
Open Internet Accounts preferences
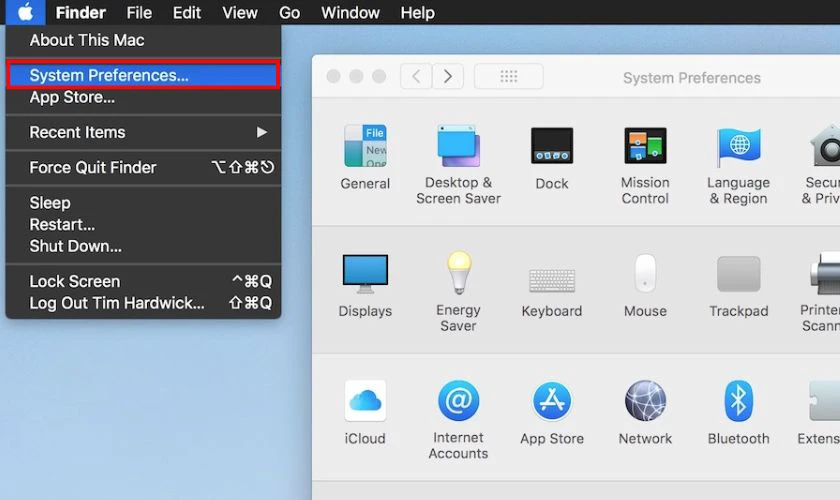pyautogui.click(x=459, y=420)
